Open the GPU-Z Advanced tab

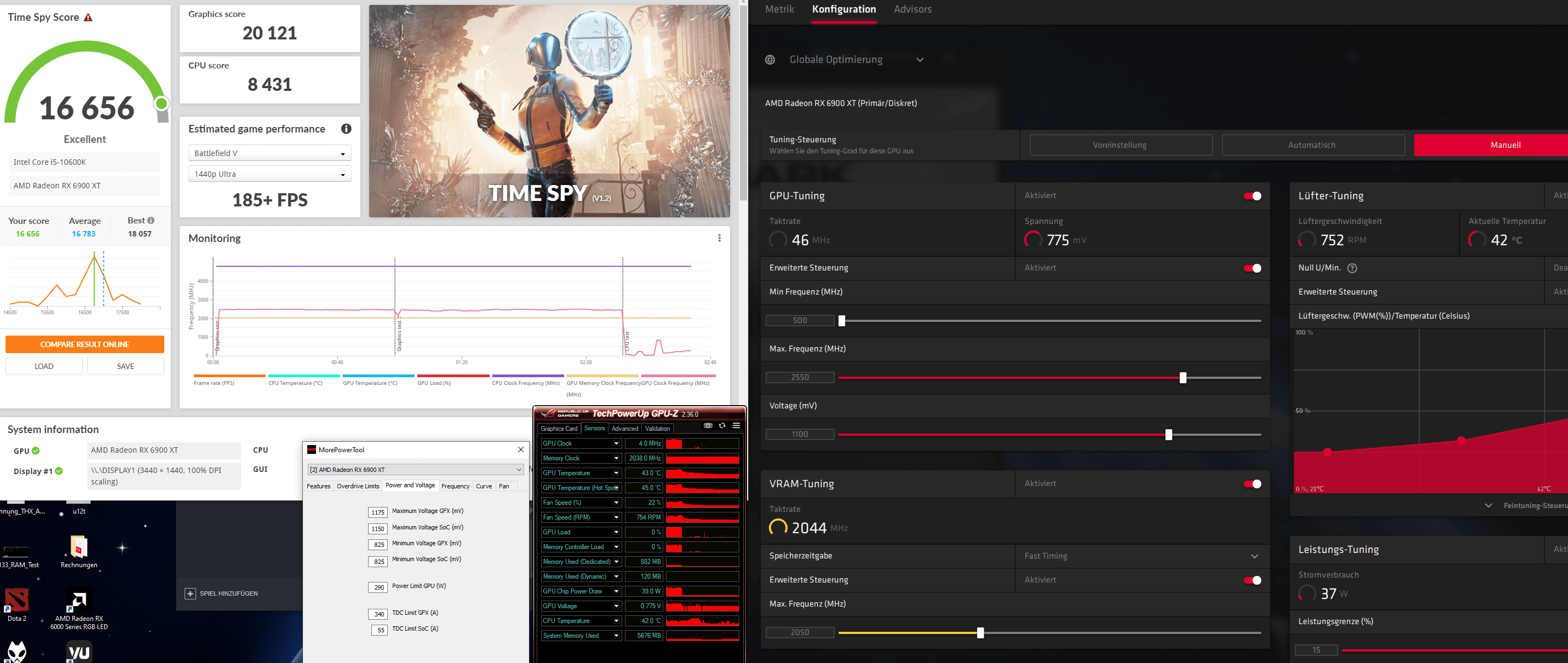point(624,429)
